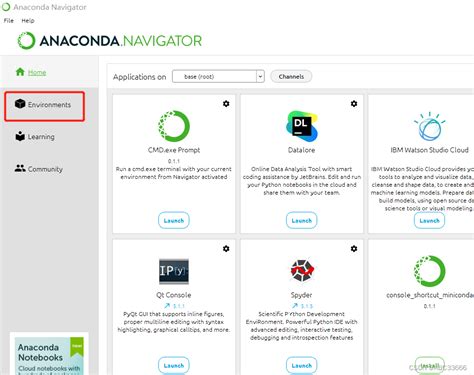This screenshot has height=375, width=474.
Task: Select the base (root) combo box field
Action: (x=218, y=77)
